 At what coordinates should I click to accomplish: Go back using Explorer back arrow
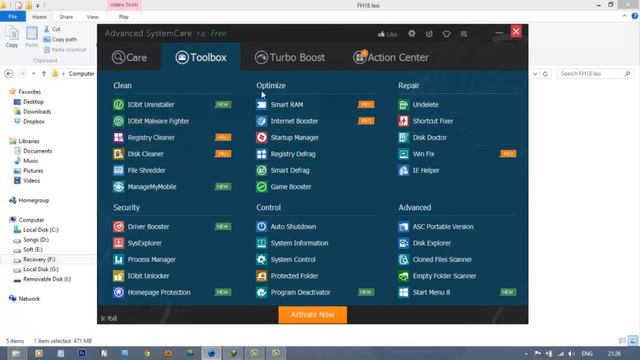coord(9,73)
